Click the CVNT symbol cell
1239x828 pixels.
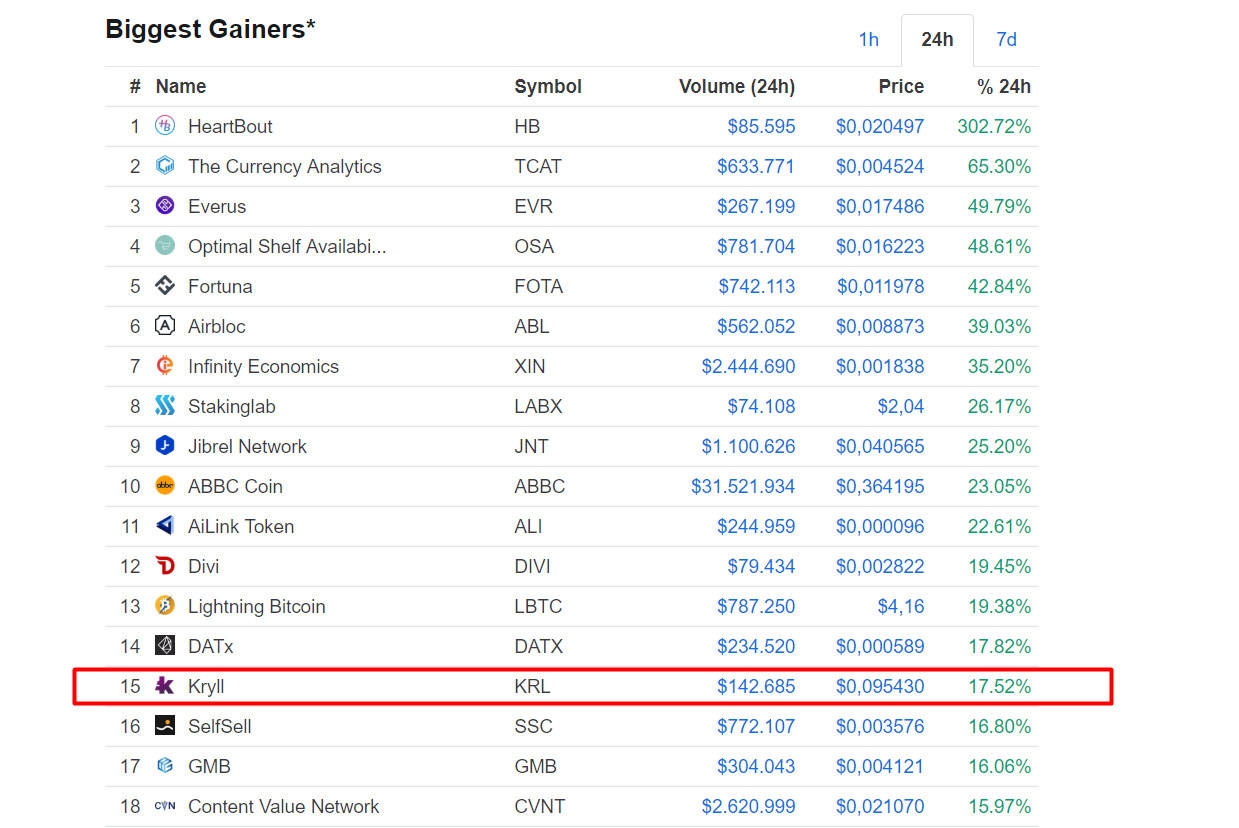coord(540,807)
